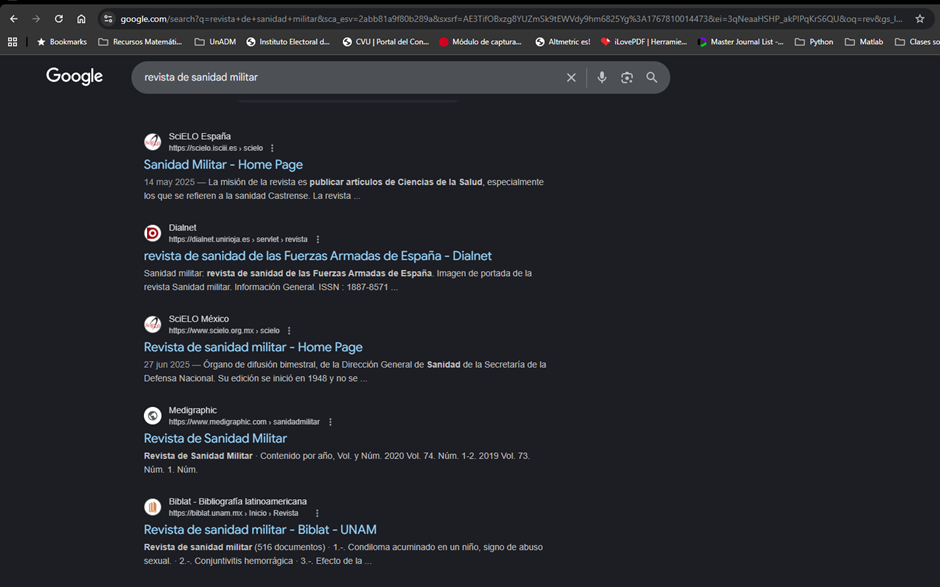Open the Python bookmarks folder
The image size is (940, 587).
pos(814,42)
